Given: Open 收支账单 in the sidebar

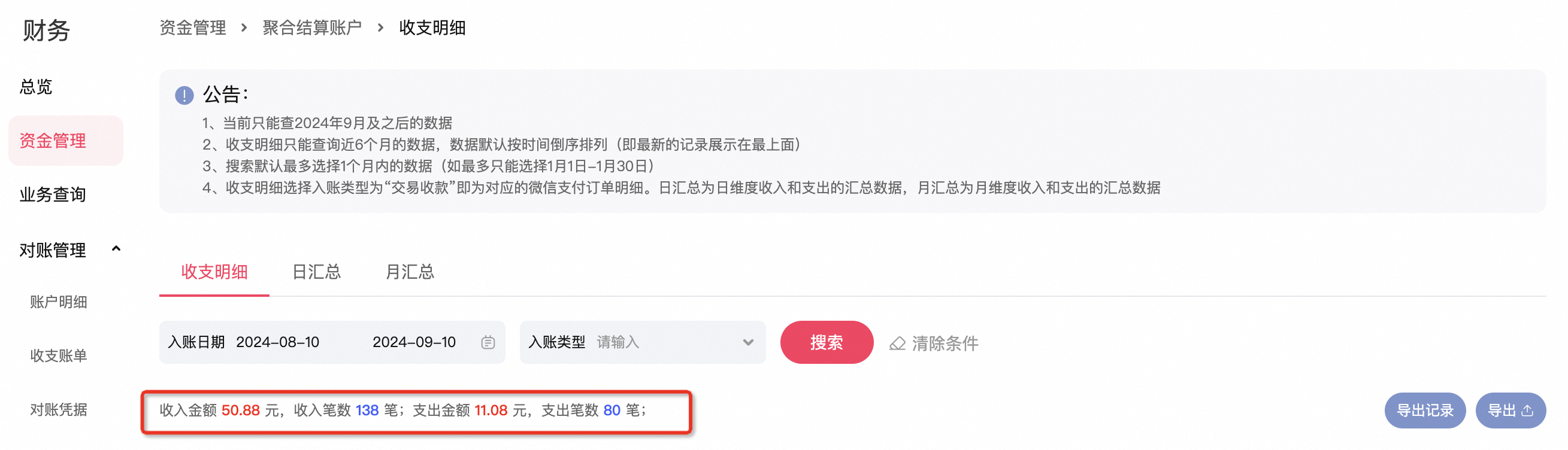Looking at the screenshot, I should coord(58,355).
